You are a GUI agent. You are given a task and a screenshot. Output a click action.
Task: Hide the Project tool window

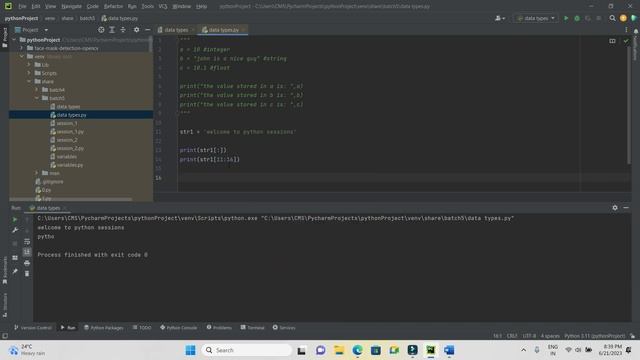(x=148, y=30)
